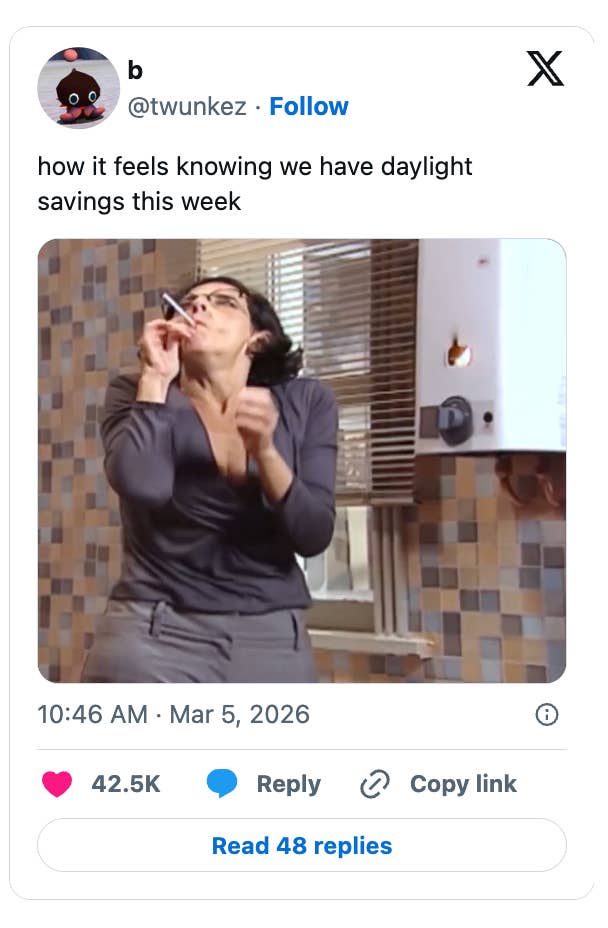The height and width of the screenshot is (928, 608).
Task: Click the blue speech bubble reply icon
Action: click(221, 784)
